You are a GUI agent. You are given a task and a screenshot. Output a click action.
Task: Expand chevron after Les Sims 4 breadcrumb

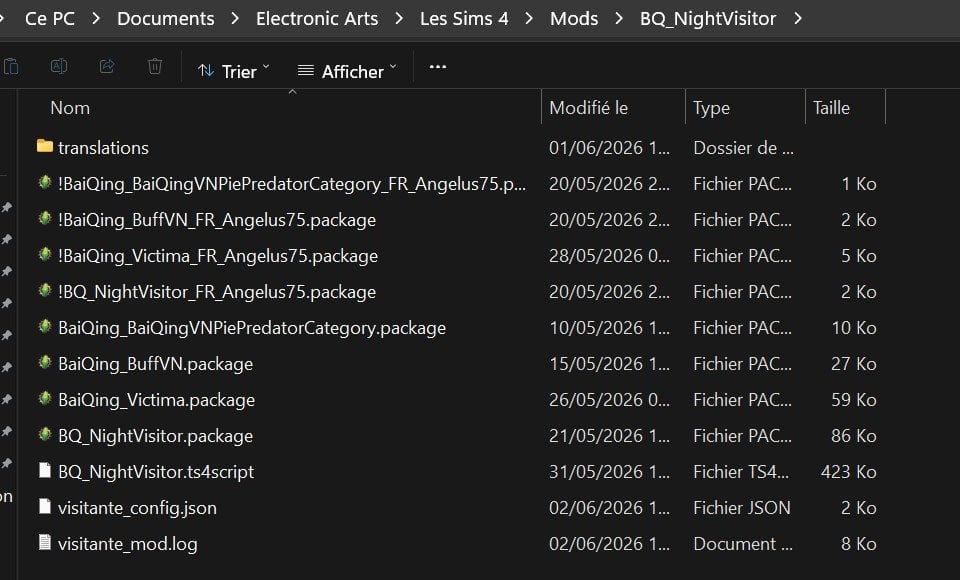coord(529,18)
